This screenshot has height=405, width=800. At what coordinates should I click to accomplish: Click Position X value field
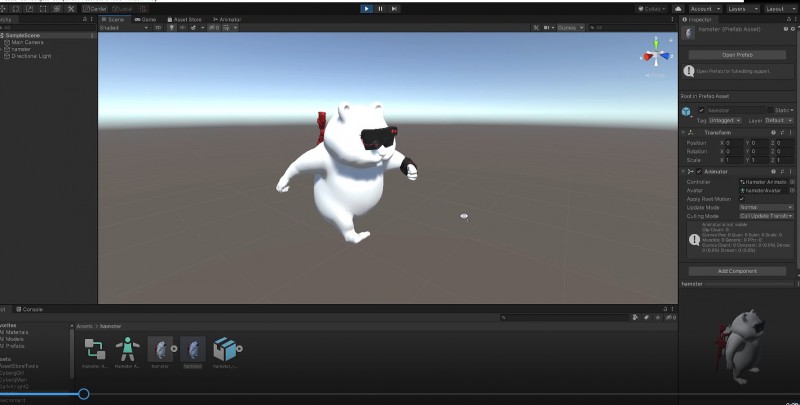pyautogui.click(x=734, y=143)
